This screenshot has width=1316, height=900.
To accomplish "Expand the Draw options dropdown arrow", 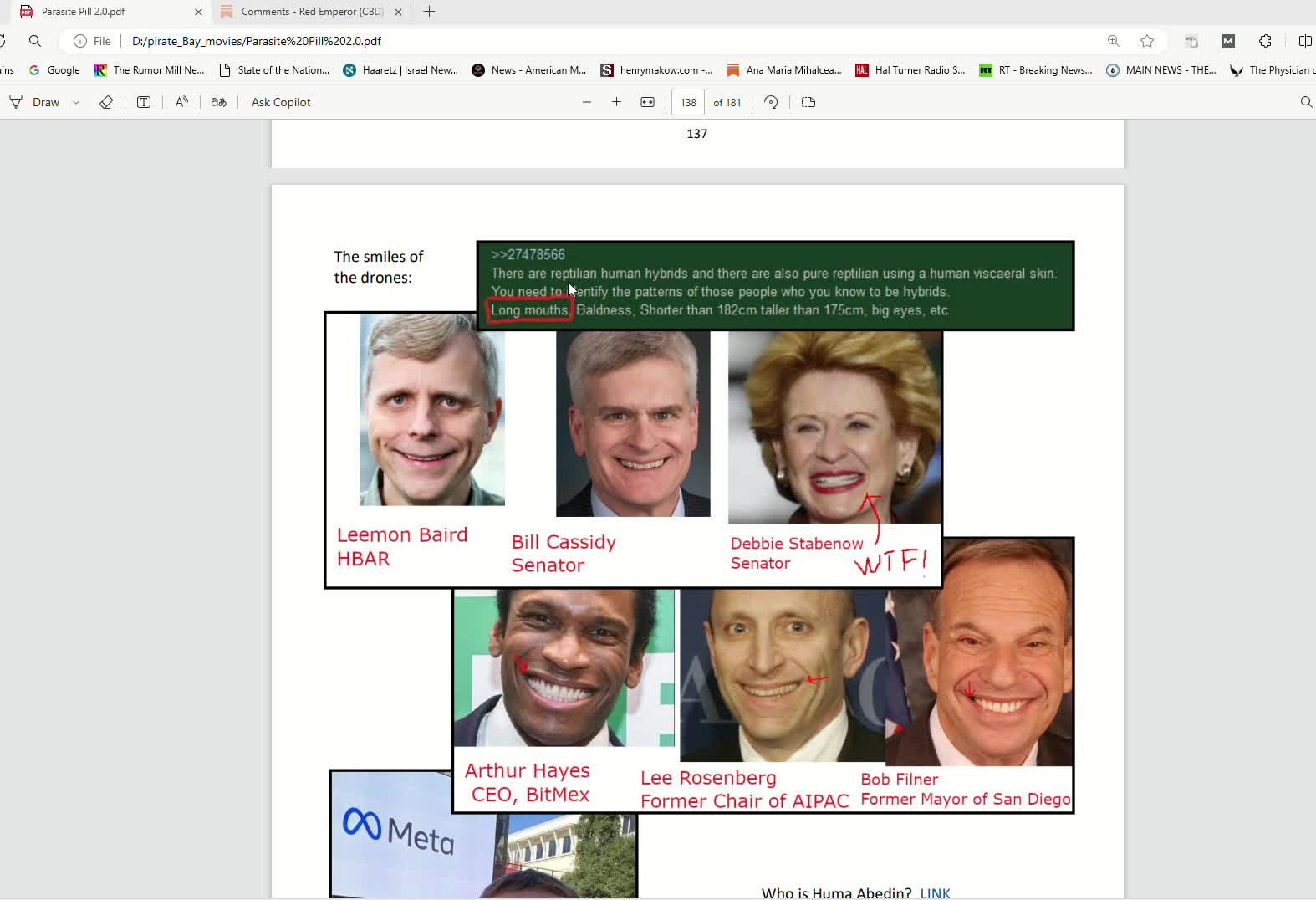I will click(76, 102).
